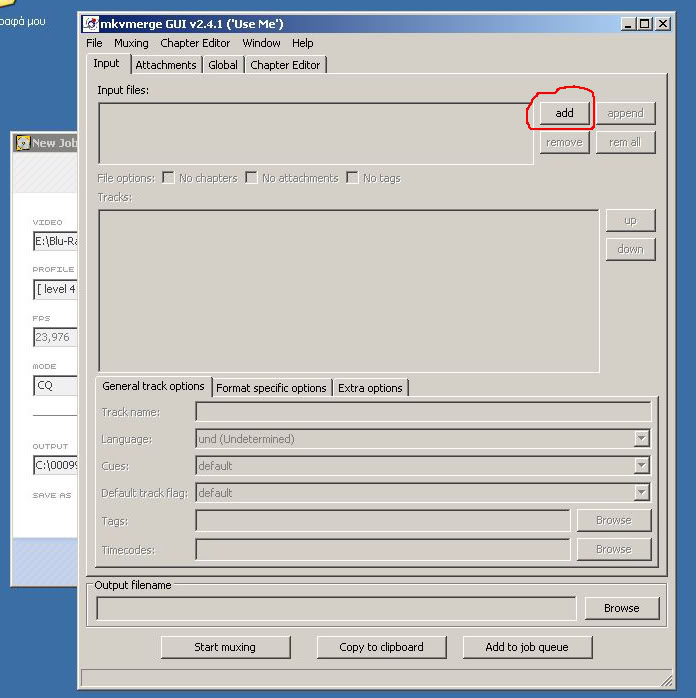Expand the Default track flag dropdown

coord(641,493)
